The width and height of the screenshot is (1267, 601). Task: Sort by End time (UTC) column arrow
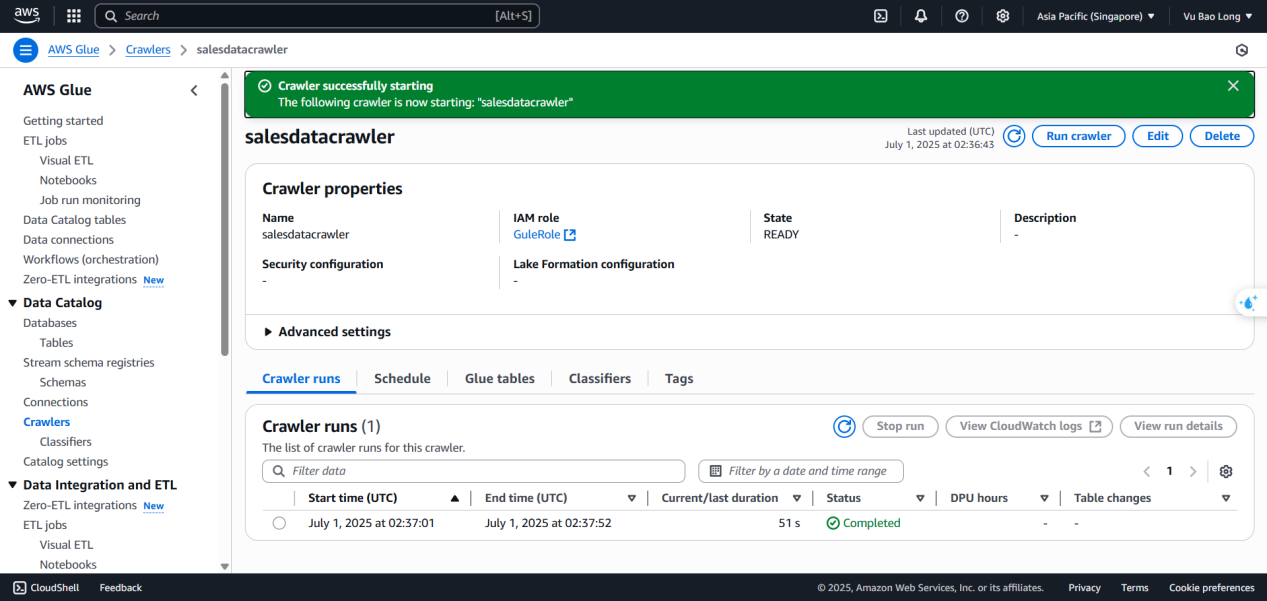tap(631, 498)
